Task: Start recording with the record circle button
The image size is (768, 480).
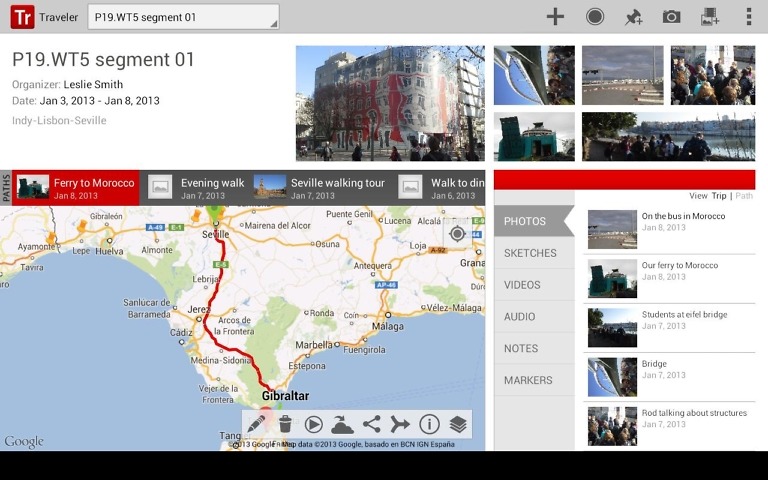Action: (x=595, y=16)
